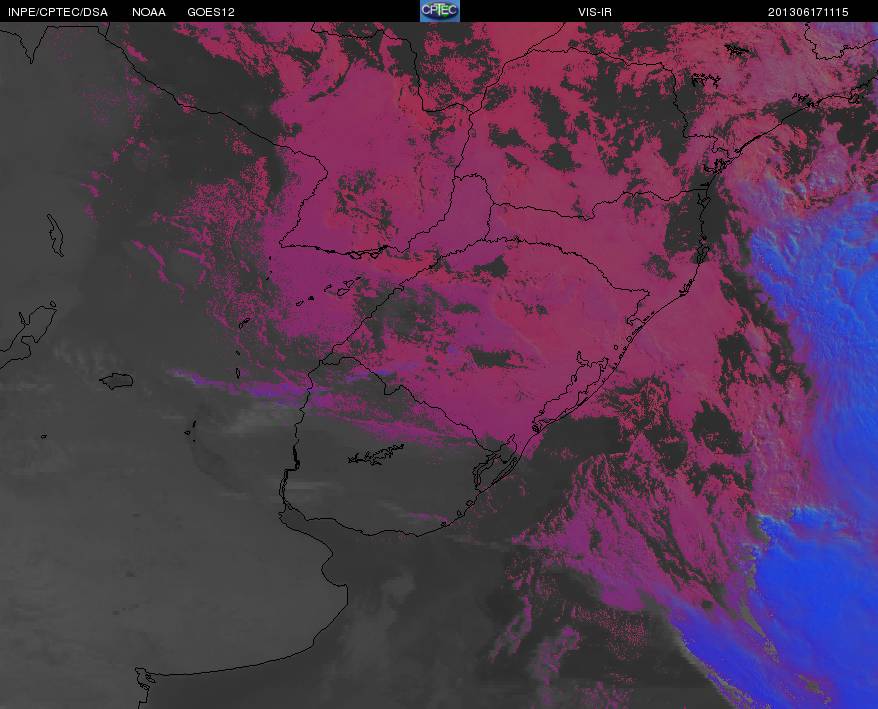The width and height of the screenshot is (878, 709).
Task: Click the VIS-IR channel label
Action: coord(595,12)
